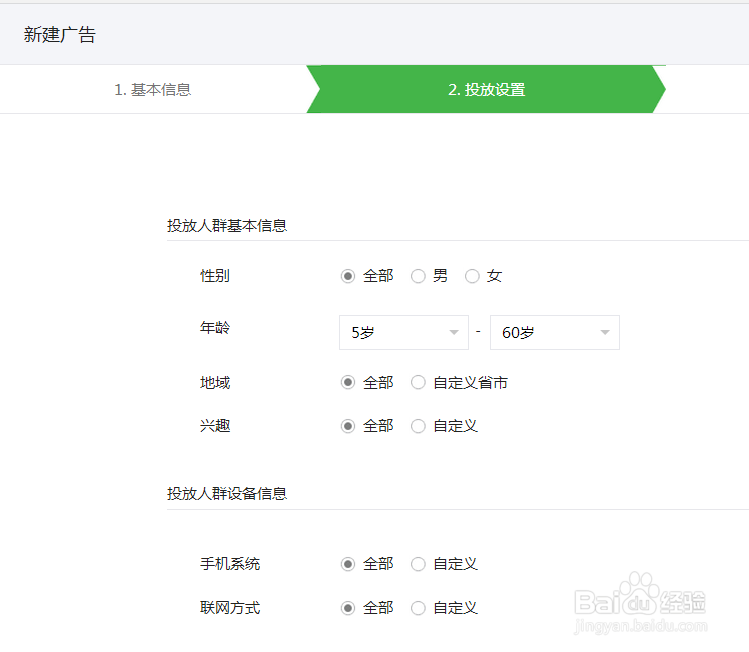Select 全部 radio for 地域
The image size is (749, 652).
coord(348,383)
